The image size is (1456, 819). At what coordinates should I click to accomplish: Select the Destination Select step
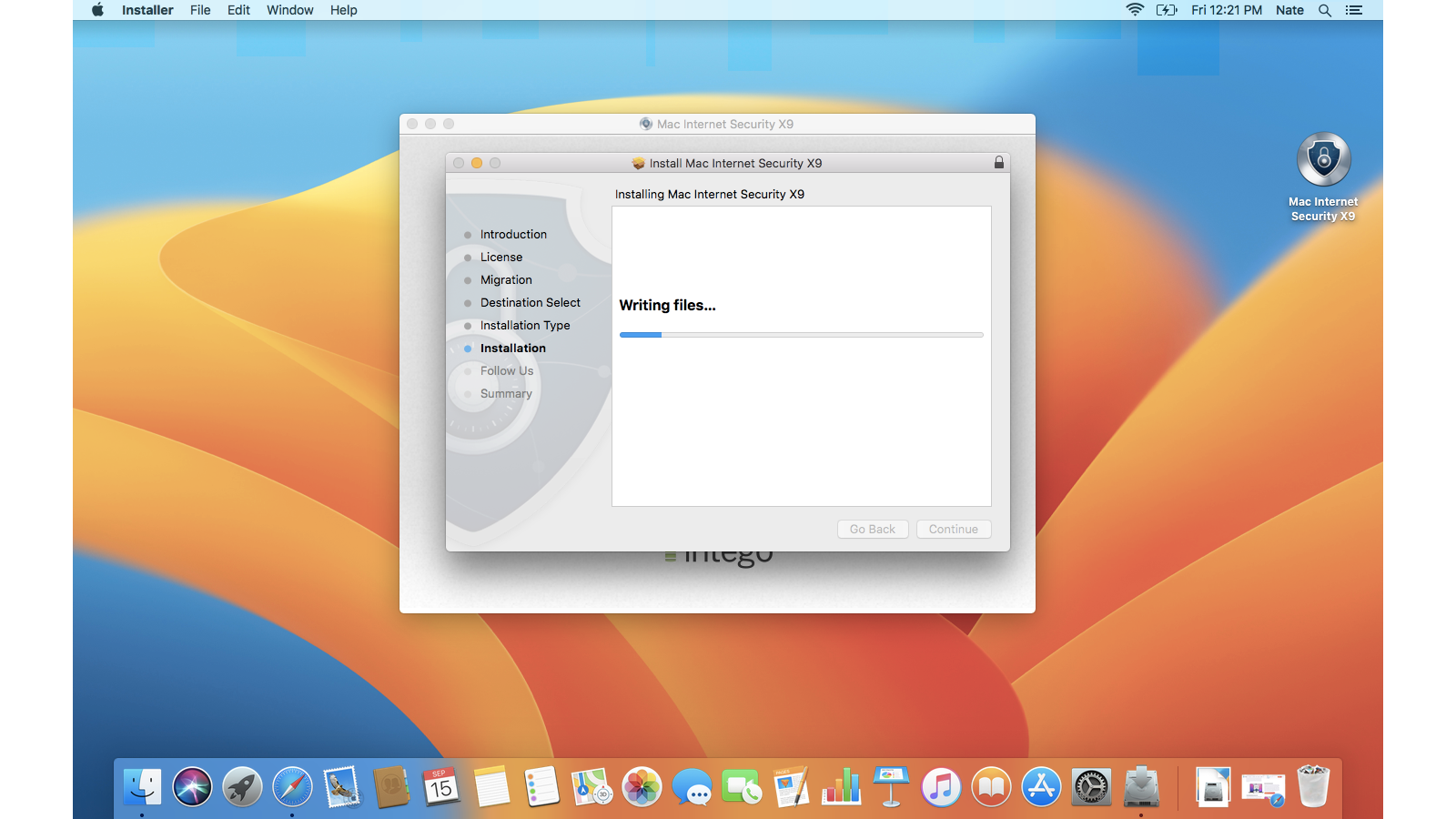(x=531, y=303)
